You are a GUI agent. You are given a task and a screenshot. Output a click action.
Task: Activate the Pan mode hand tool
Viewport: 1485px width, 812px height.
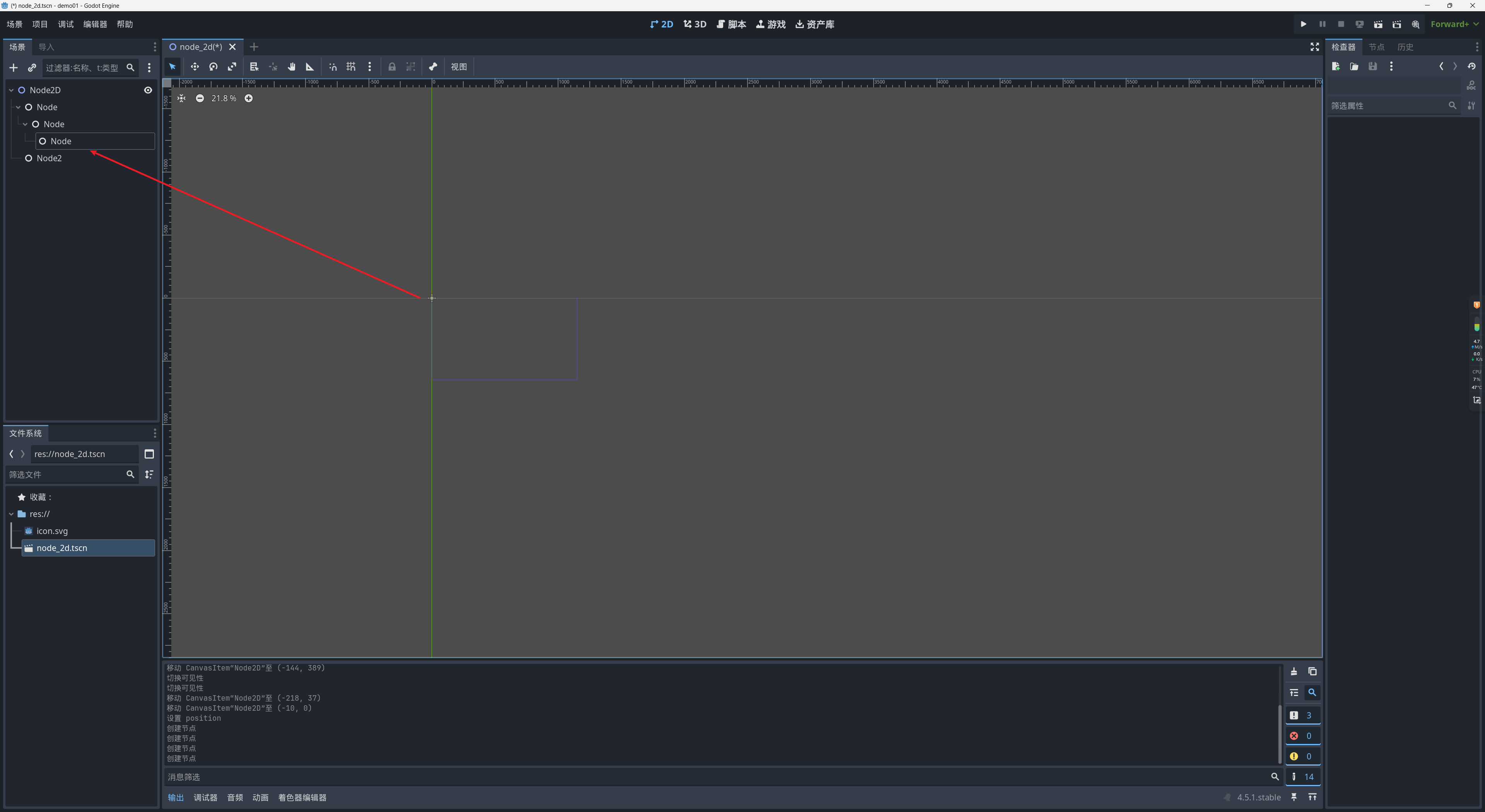292,67
